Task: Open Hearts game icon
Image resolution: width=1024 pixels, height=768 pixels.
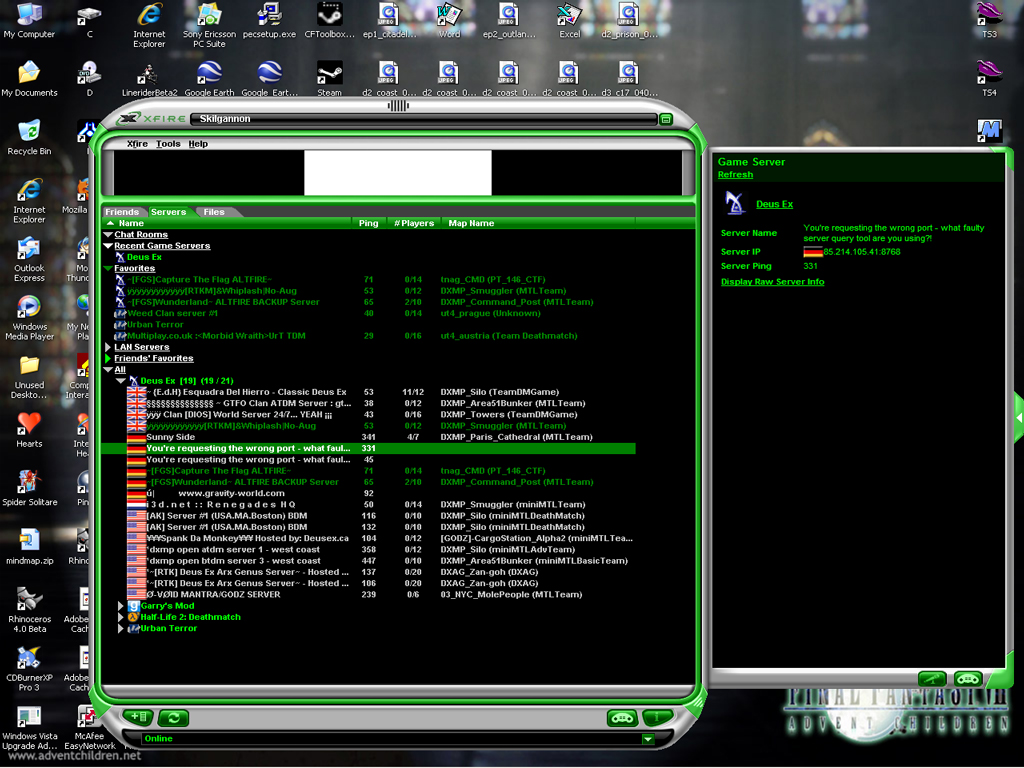Action: [x=29, y=430]
